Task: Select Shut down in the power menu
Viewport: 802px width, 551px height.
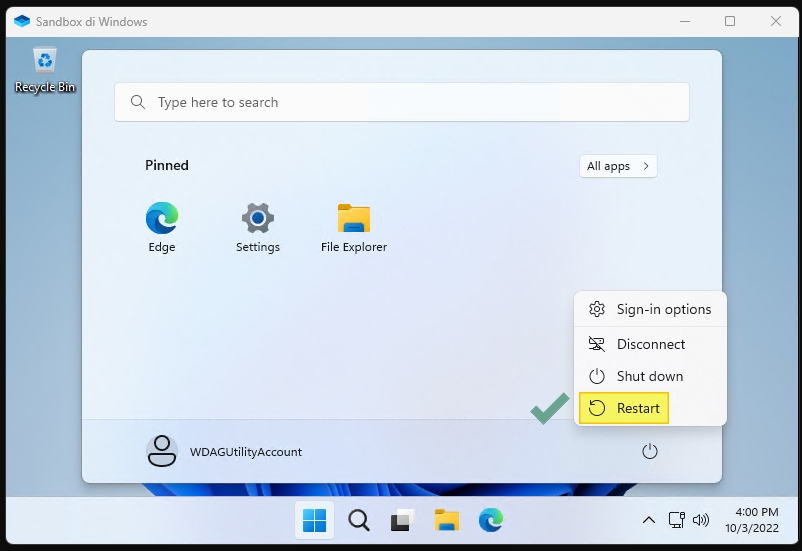Action: coord(650,376)
